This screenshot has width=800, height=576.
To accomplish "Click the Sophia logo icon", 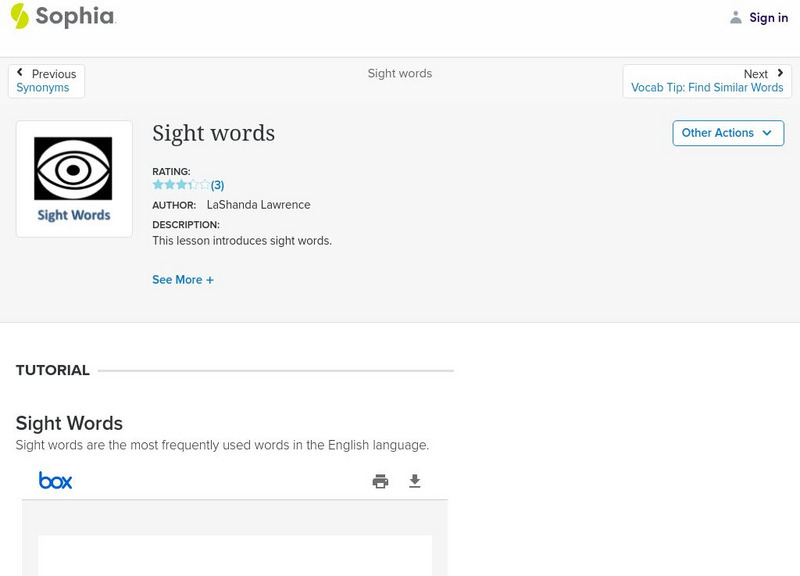I will [20, 16].
